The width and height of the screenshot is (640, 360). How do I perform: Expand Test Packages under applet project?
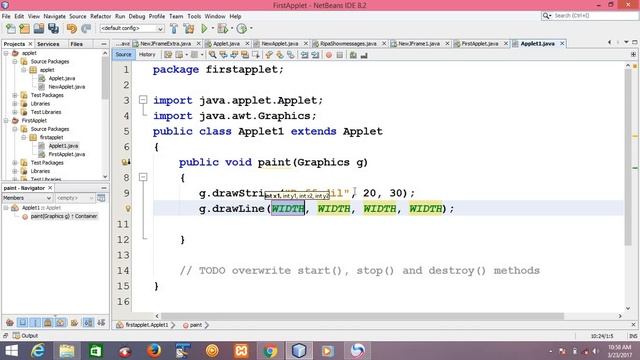[15, 95]
